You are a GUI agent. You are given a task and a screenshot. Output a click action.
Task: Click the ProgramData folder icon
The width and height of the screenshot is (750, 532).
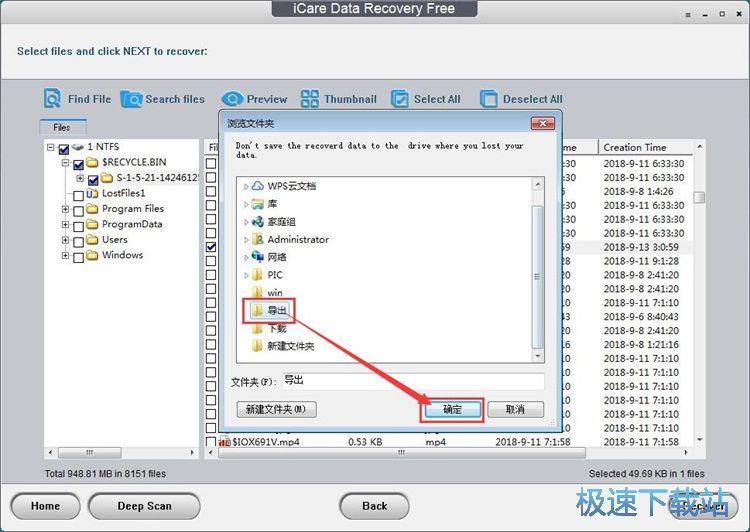[92, 224]
